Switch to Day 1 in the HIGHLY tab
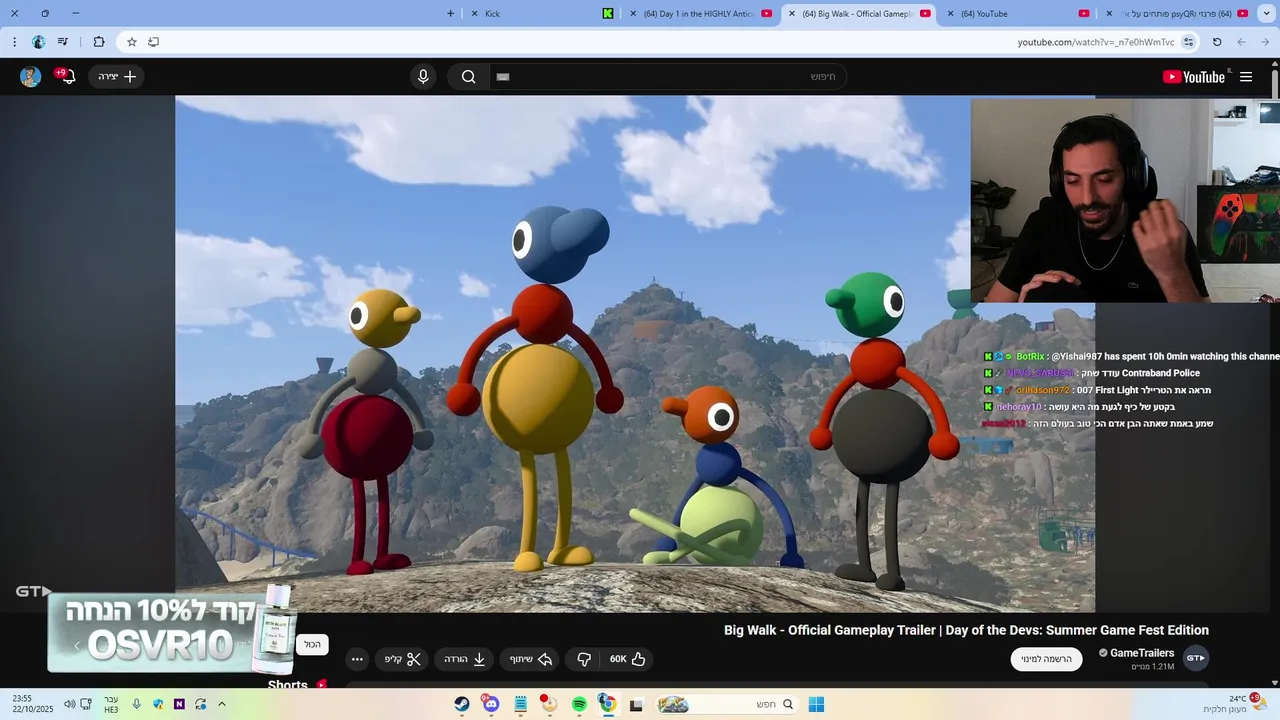Viewport: 1280px width, 720px height. [702, 14]
